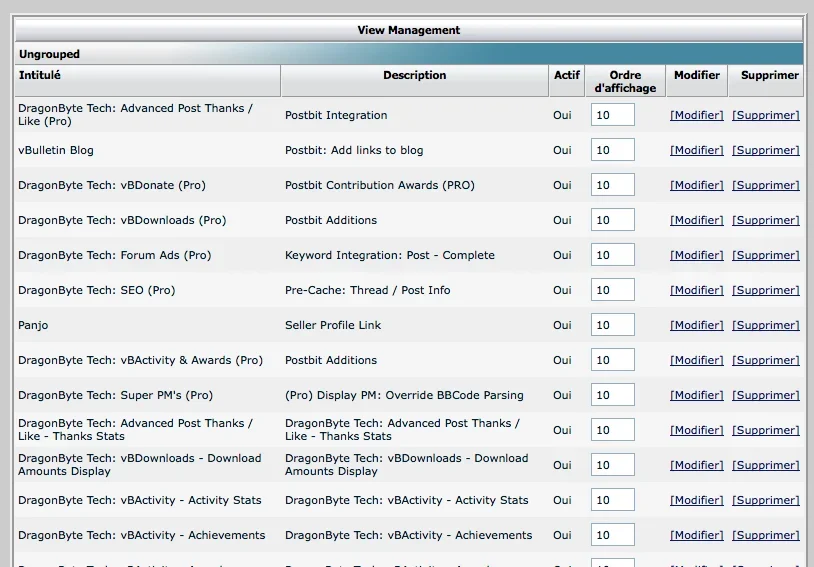Click the Ordre d'affichage column header
The width and height of the screenshot is (814, 567).
(625, 82)
